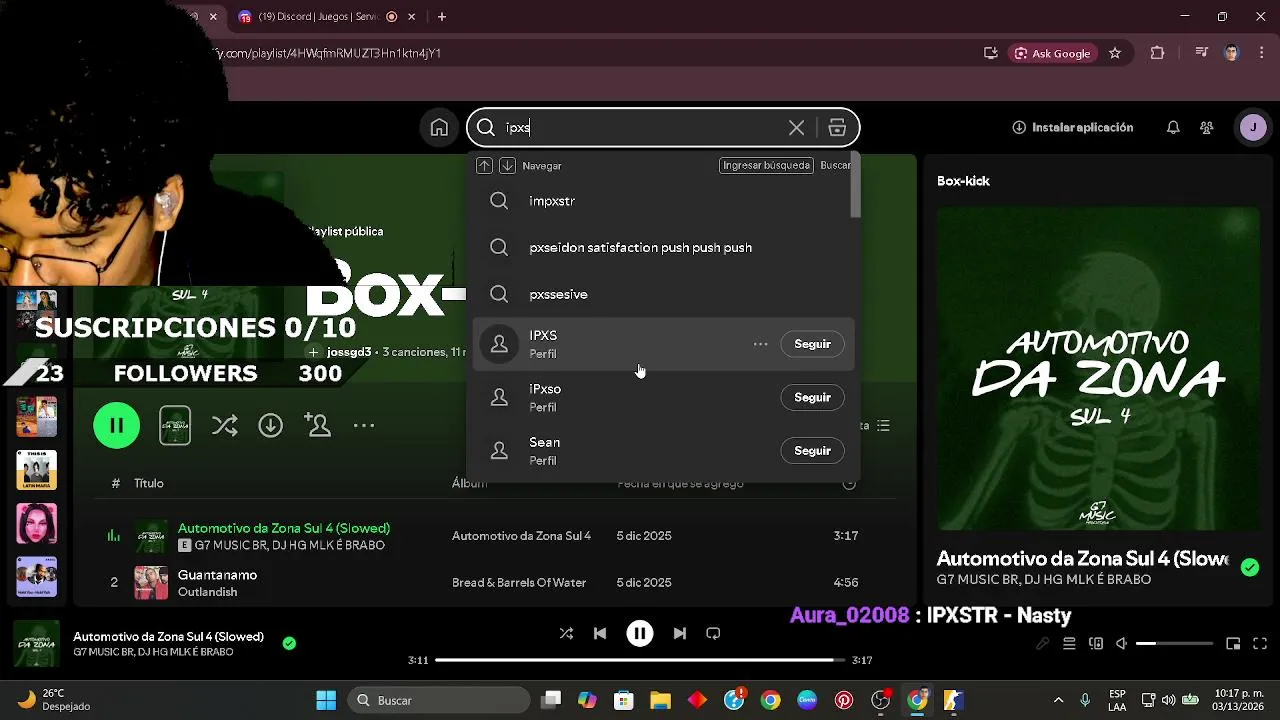1280x720 pixels.
Task: Open notifications bell icon
Action: [x=1173, y=128]
